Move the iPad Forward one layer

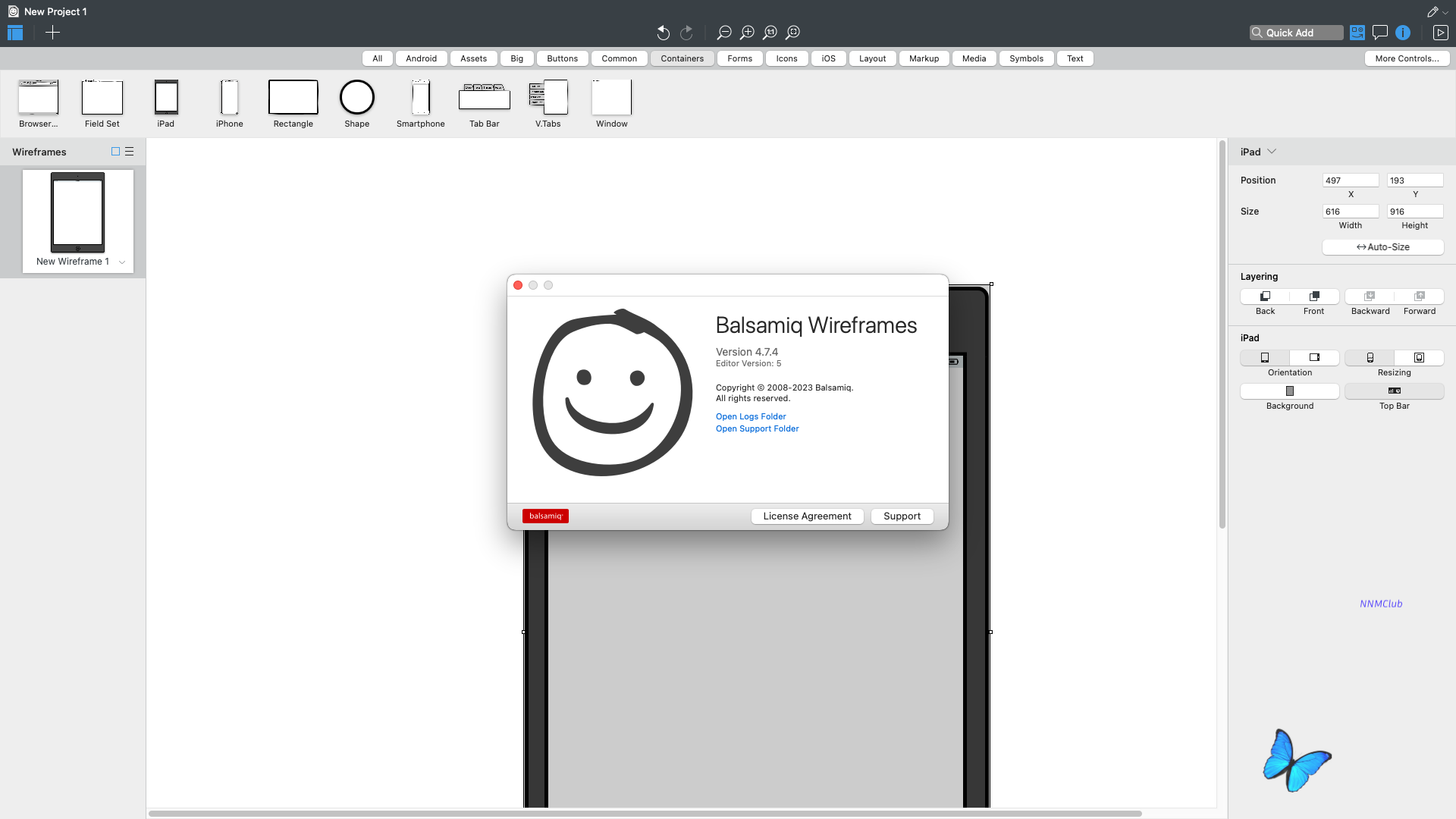point(1420,297)
